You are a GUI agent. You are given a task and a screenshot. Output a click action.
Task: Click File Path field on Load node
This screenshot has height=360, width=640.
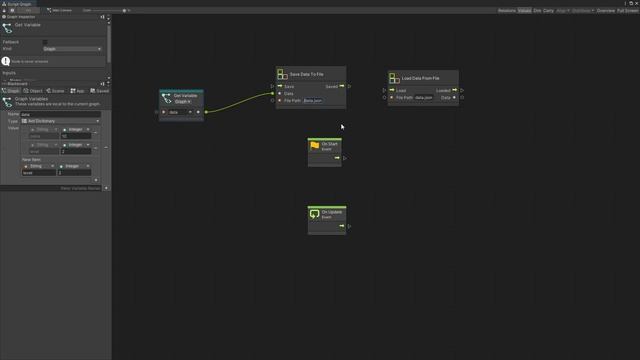click(x=424, y=98)
